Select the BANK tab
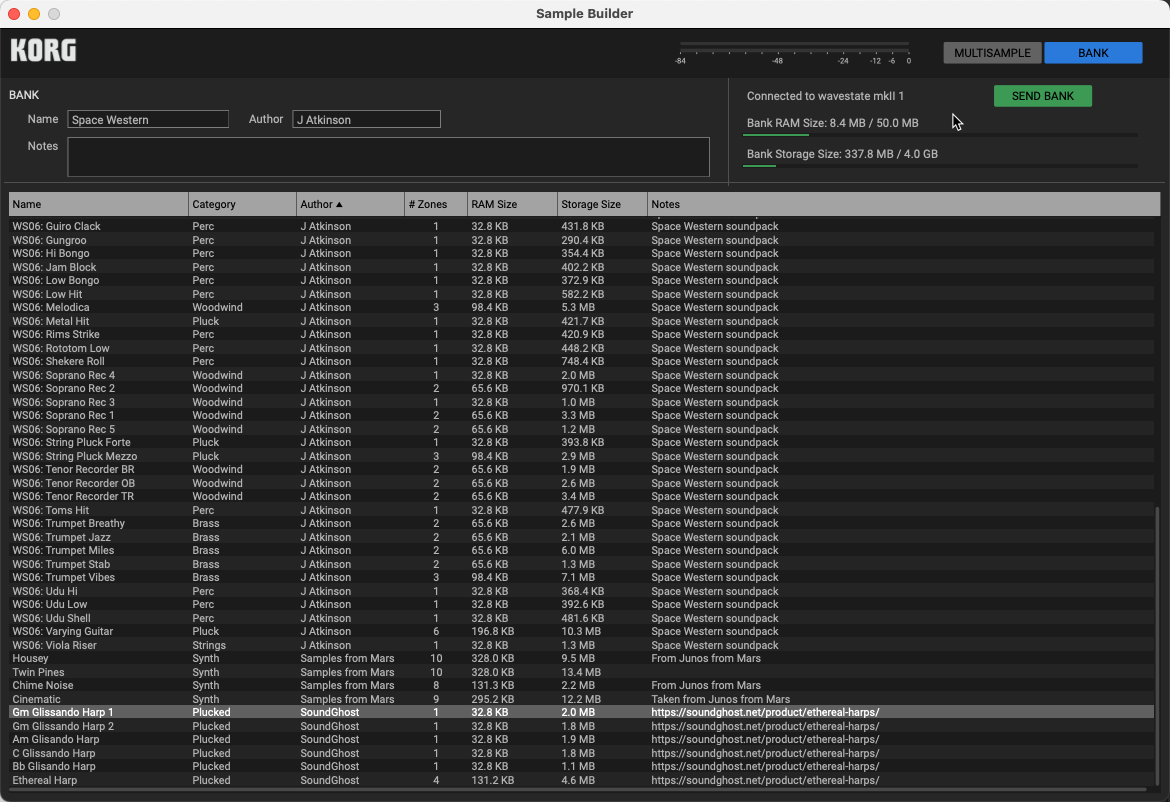Image resolution: width=1170 pixels, height=802 pixels. (1092, 53)
